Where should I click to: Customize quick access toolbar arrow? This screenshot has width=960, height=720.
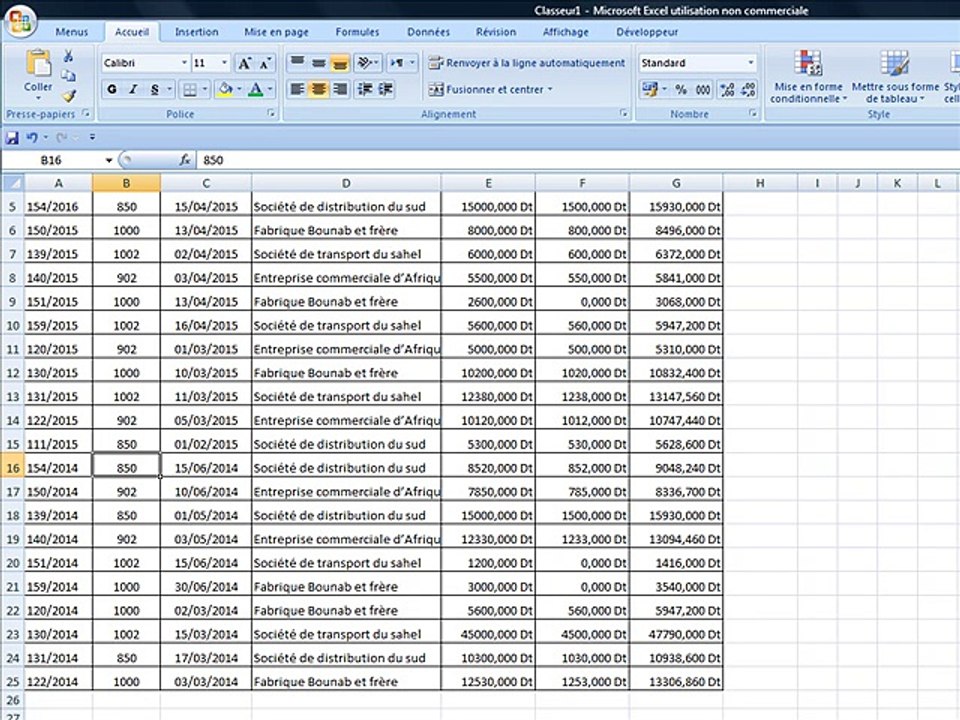pos(92,138)
